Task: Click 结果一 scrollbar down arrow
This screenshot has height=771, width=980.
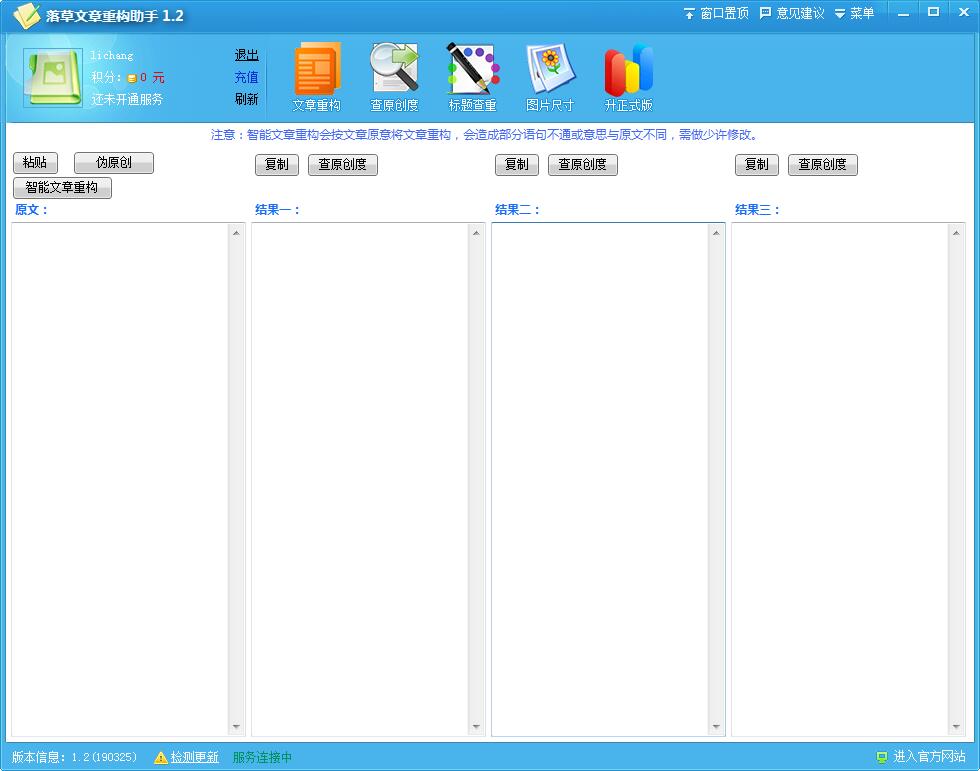Action: 476,727
